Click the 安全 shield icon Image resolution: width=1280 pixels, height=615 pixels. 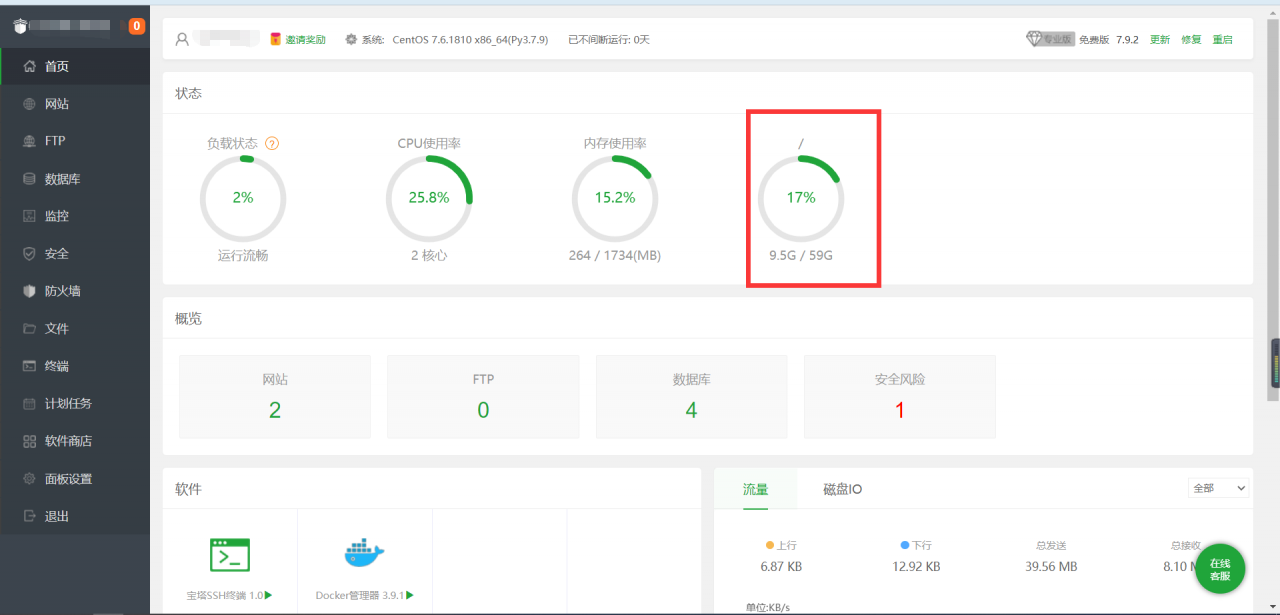click(x=30, y=254)
